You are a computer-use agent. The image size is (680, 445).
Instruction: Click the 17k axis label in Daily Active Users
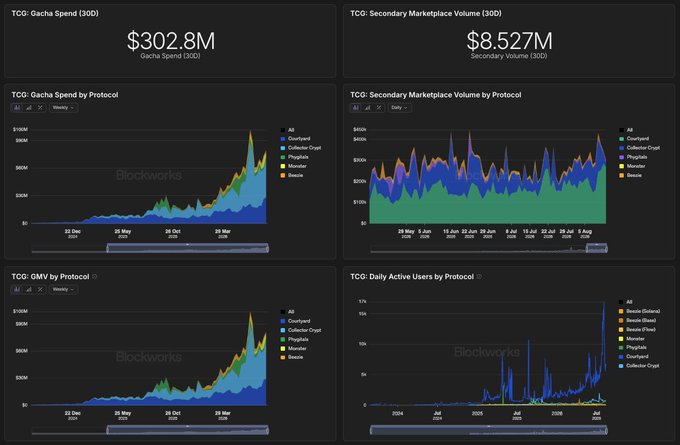pos(363,301)
